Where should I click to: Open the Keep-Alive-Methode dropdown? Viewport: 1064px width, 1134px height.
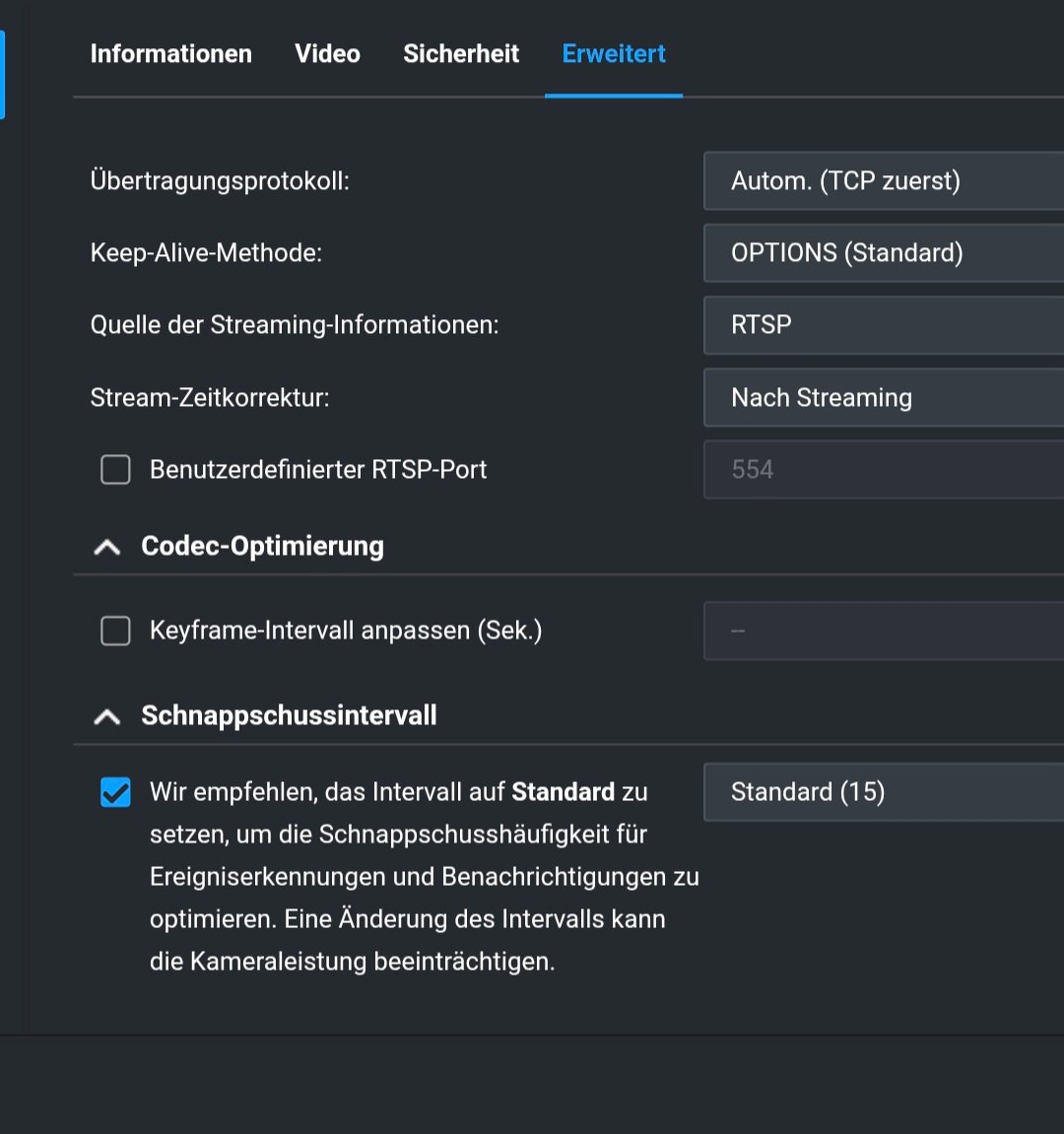(883, 253)
